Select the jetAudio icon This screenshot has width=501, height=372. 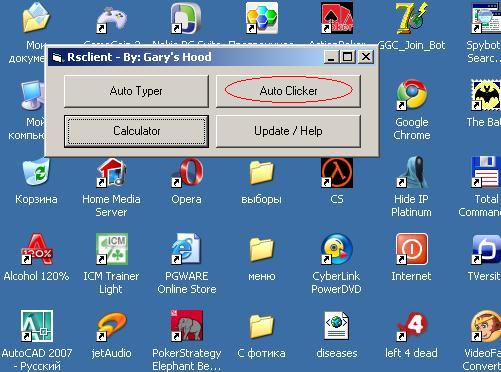(x=112, y=326)
